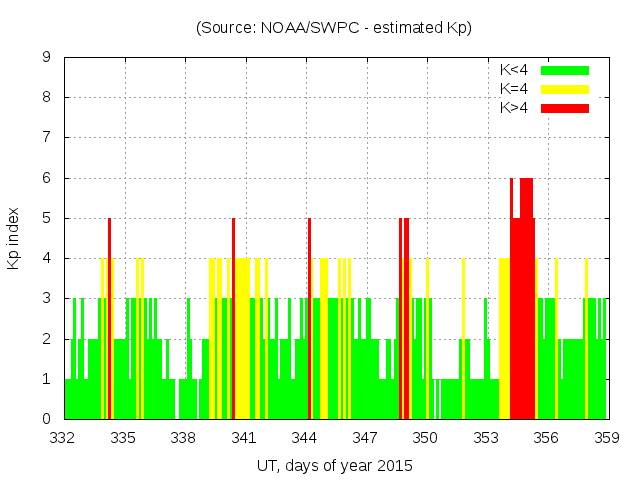Screen dimensions: 640x480
Task: Click the 359 tick label on x-axis
Action: (x=606, y=438)
